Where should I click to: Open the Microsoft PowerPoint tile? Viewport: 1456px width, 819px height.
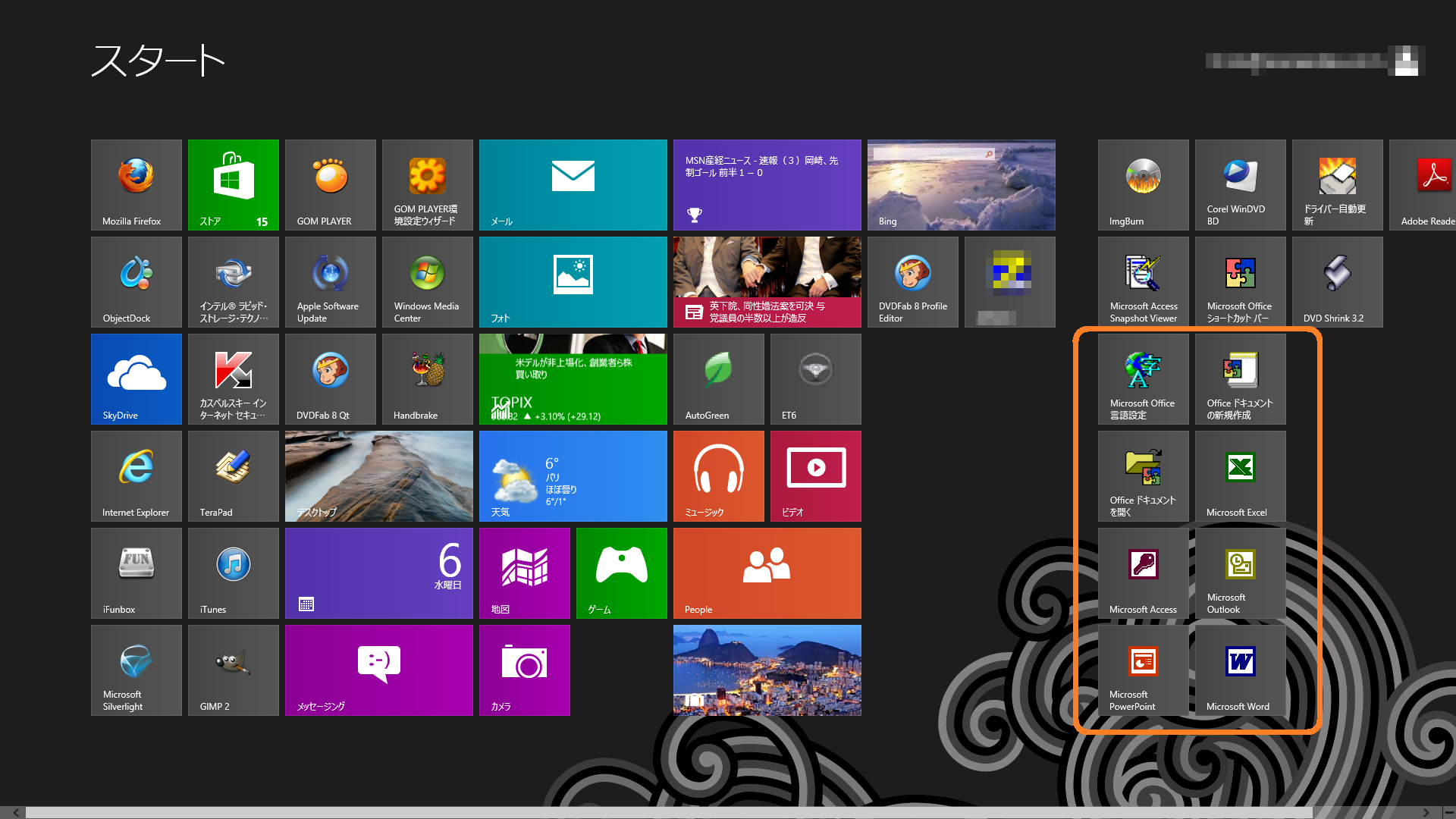[x=1143, y=670]
